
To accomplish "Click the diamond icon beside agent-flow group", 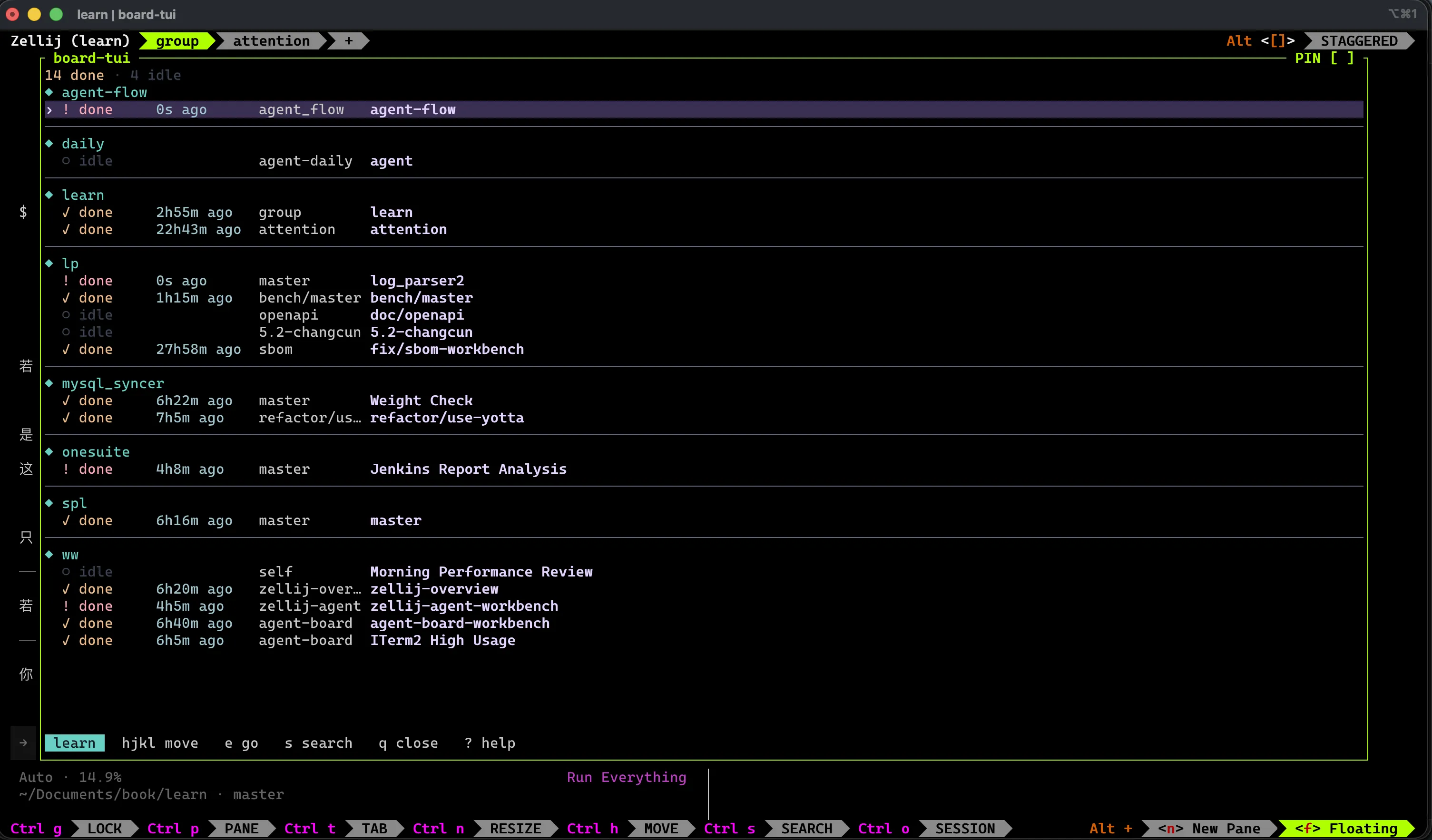I will pyautogui.click(x=49, y=92).
